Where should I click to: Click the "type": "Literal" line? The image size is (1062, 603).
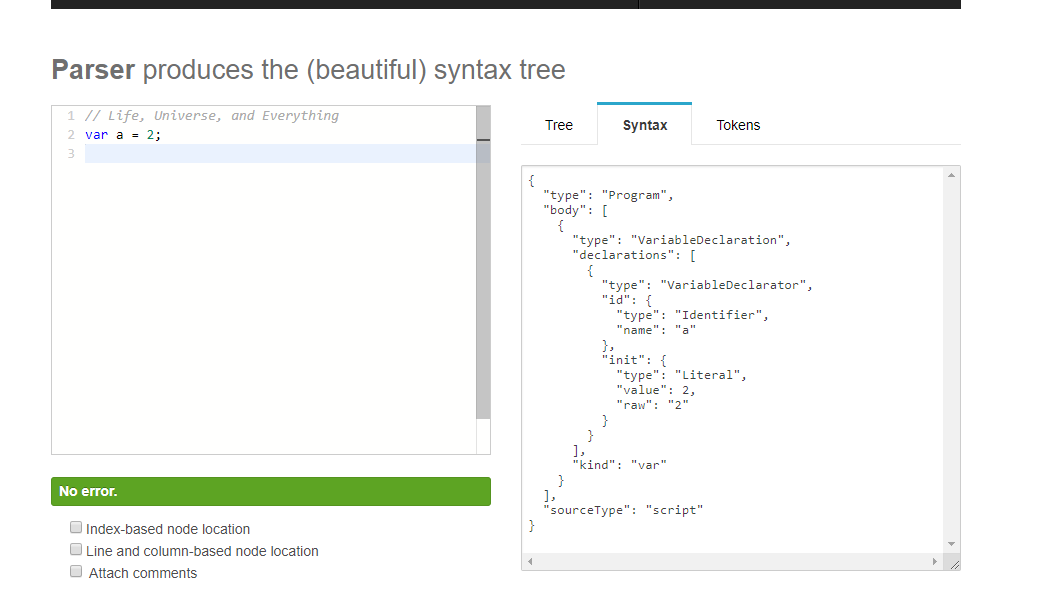[x=681, y=375]
